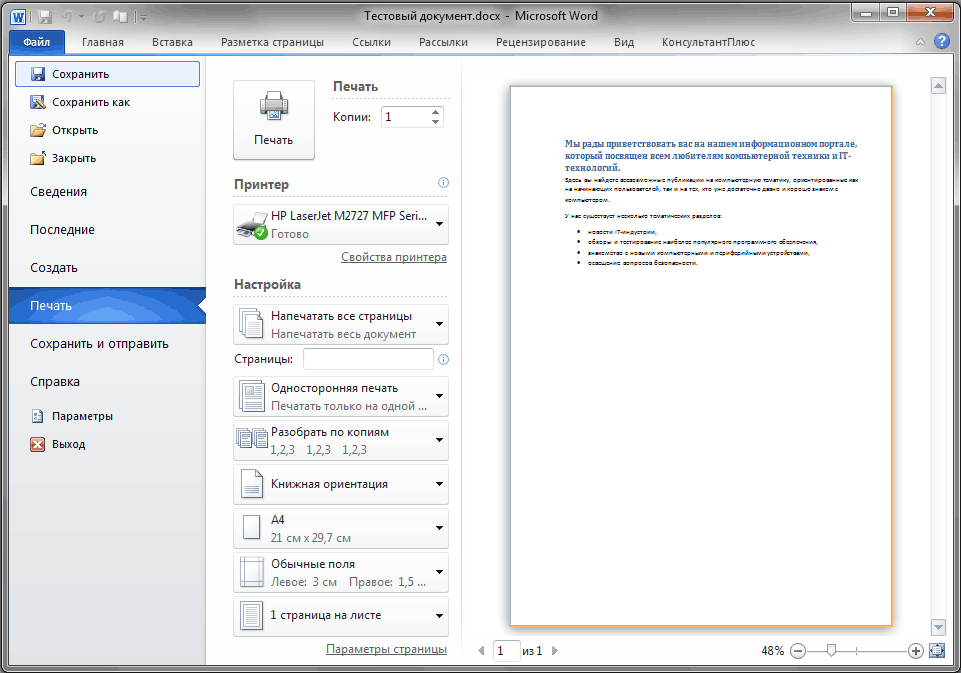Click the Redo icon in quick access toolbar
961x673 pixels.
coord(99,17)
